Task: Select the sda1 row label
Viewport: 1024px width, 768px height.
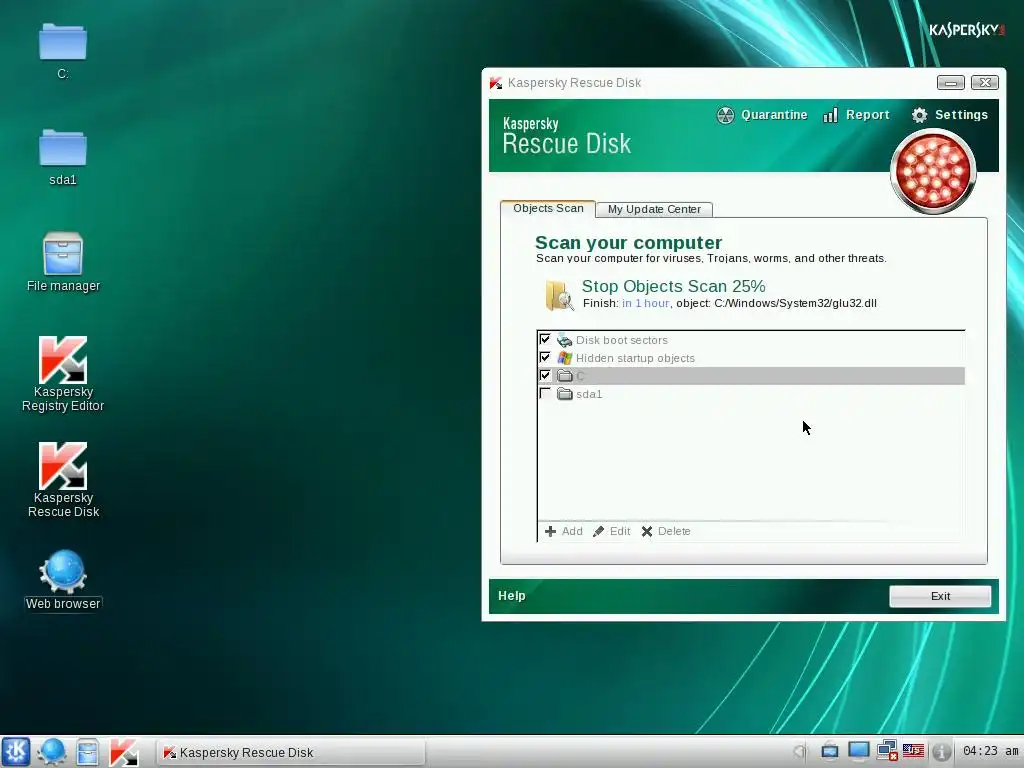Action: pos(589,394)
